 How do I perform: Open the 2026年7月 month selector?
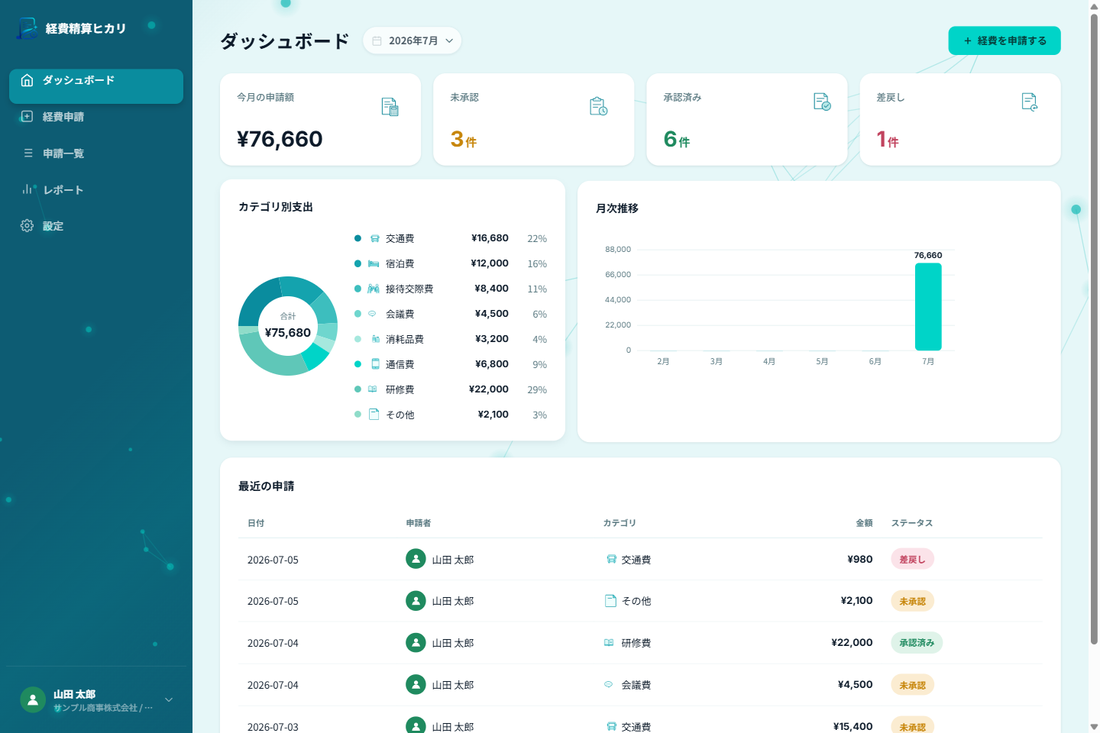412,41
